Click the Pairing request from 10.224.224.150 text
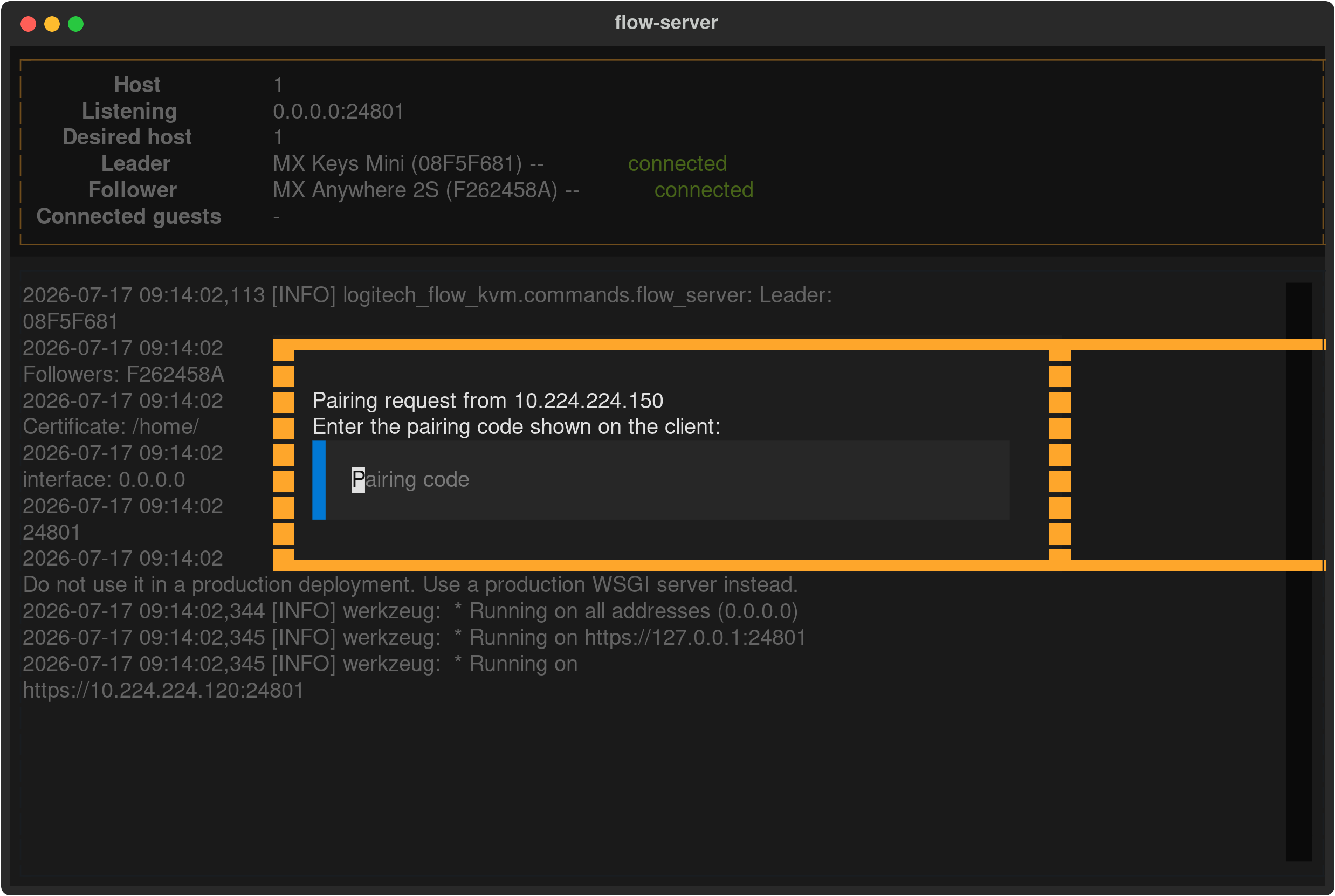 [x=488, y=401]
